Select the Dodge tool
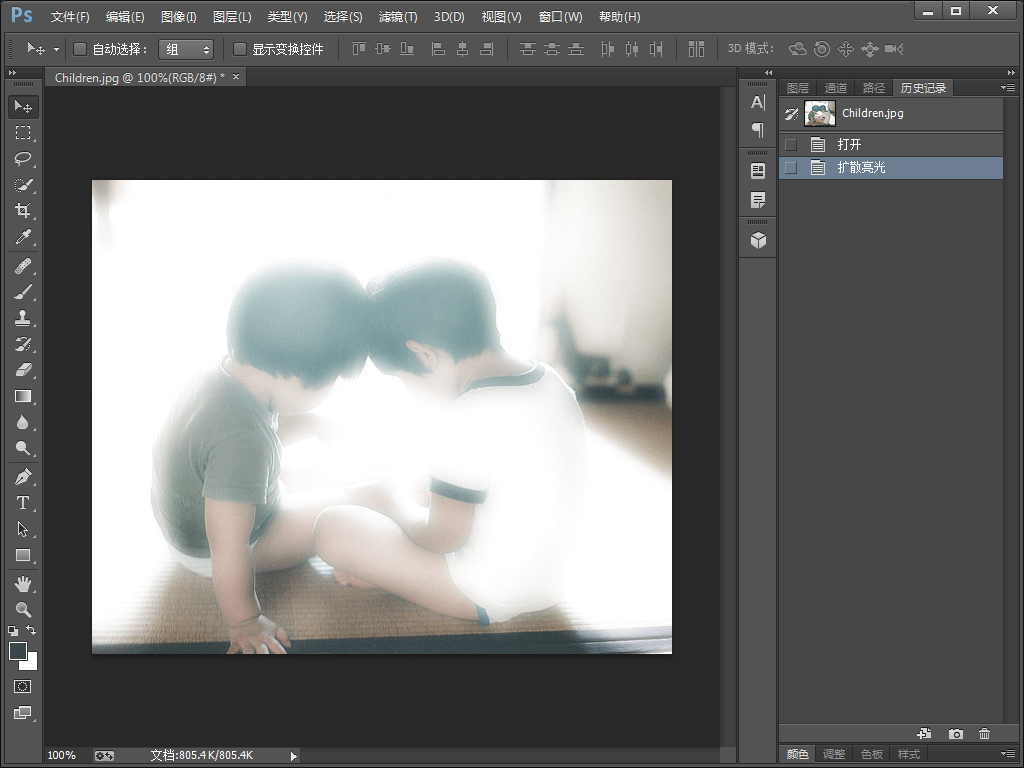Image resolution: width=1024 pixels, height=768 pixels. pos(23,448)
